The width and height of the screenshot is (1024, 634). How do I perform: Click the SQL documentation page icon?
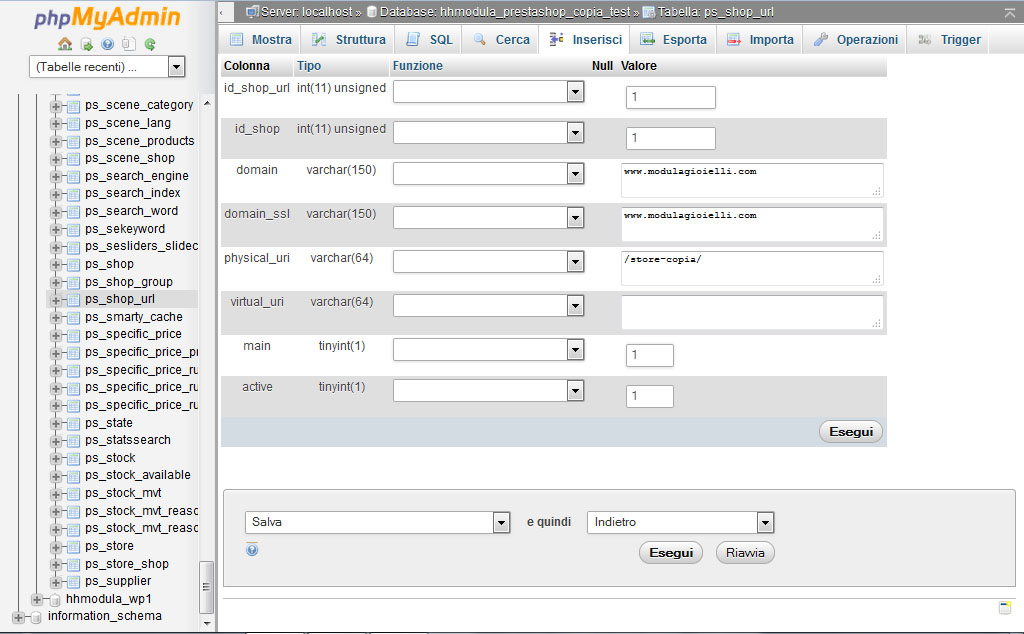[x=129, y=44]
